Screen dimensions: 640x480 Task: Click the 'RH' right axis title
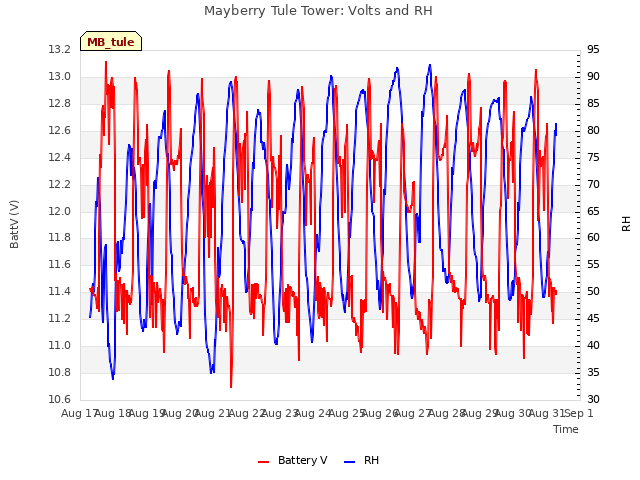(x=626, y=224)
